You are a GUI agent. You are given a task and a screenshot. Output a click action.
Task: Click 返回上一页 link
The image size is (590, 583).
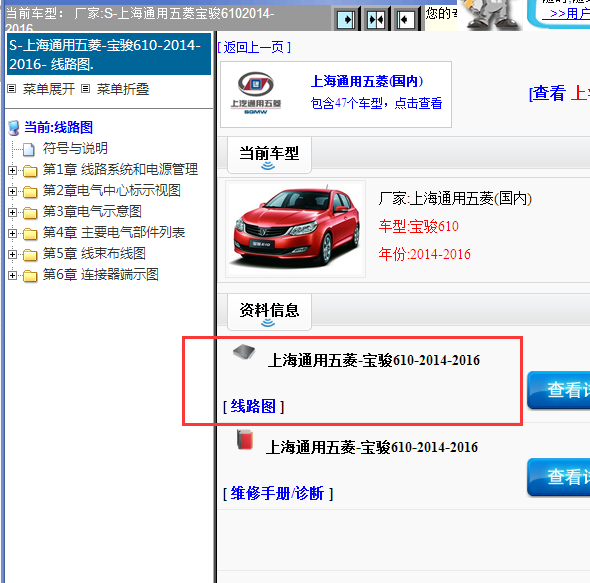[254, 47]
